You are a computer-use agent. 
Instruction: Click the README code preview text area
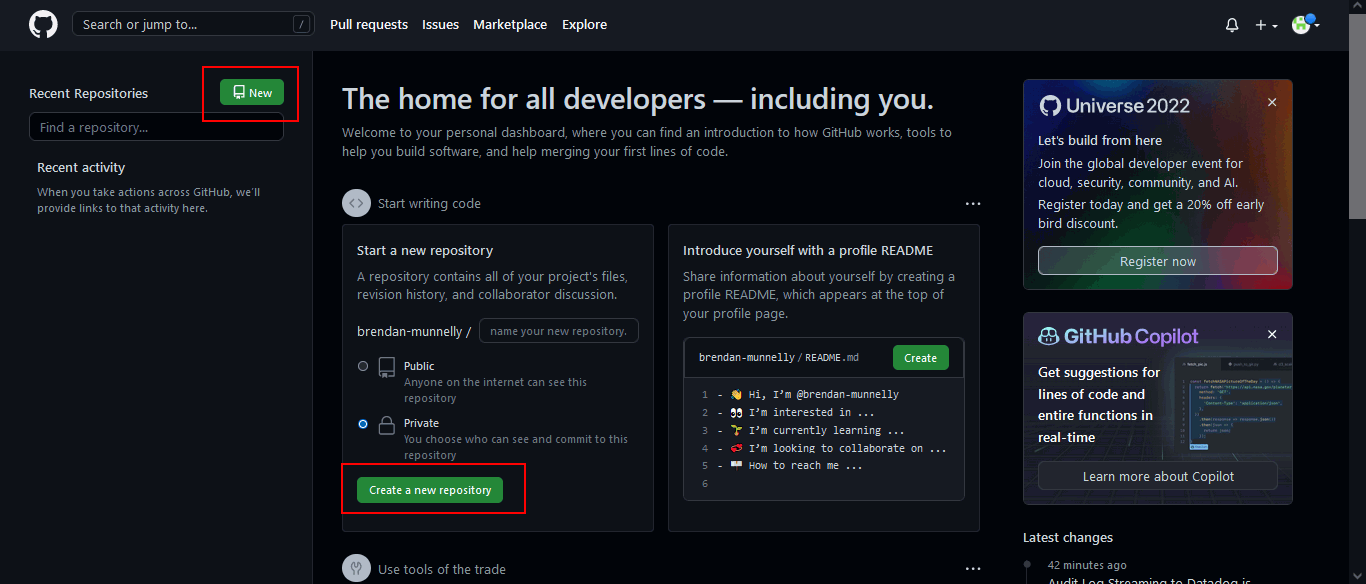coord(824,439)
